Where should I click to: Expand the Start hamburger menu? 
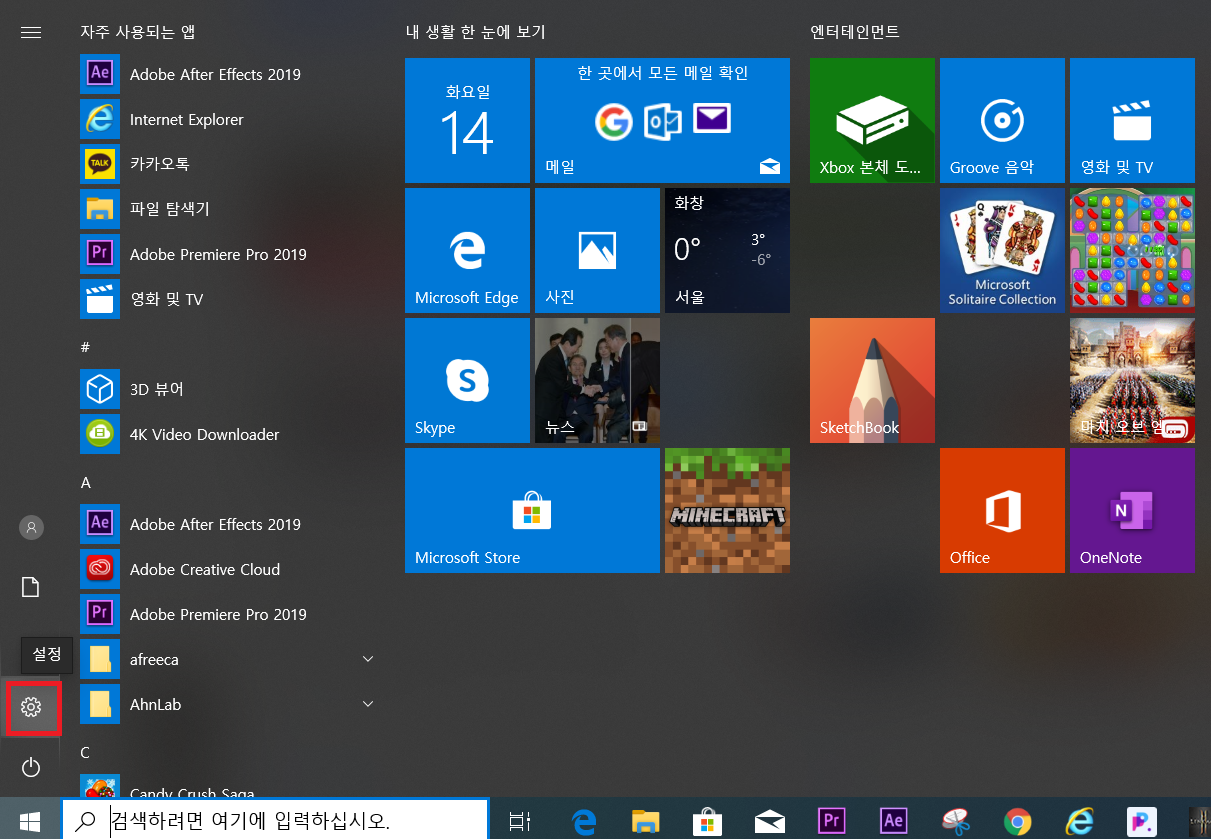31,32
